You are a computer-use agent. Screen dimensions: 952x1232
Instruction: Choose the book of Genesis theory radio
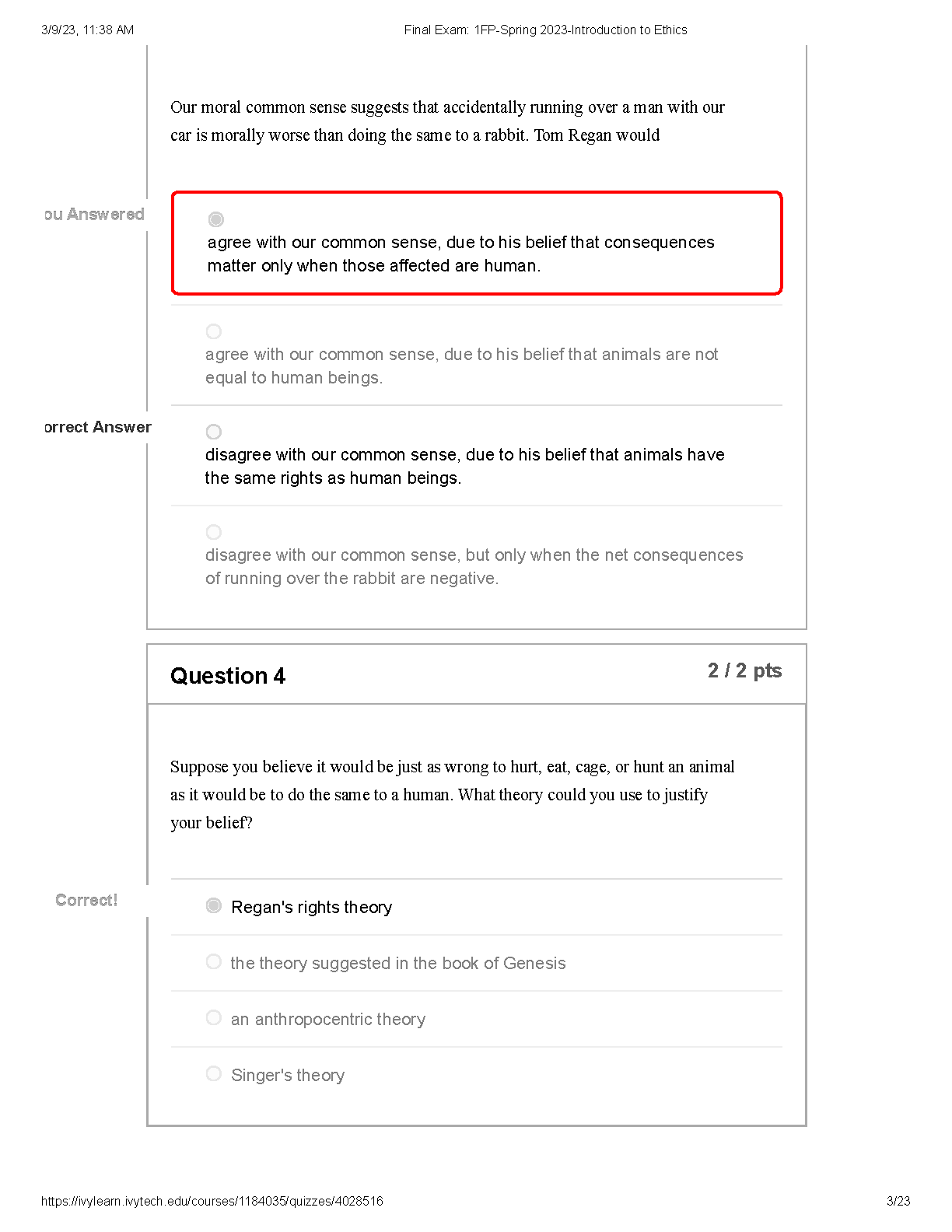pos(214,961)
